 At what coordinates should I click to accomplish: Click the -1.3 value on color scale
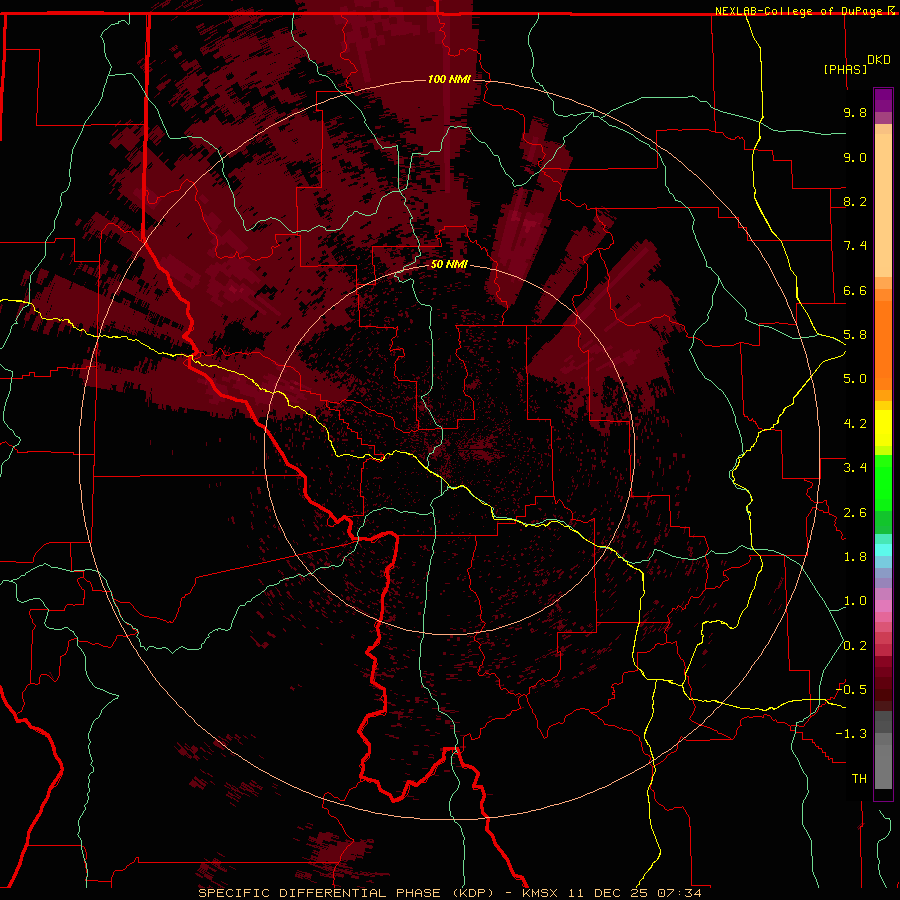pyautogui.click(x=851, y=734)
